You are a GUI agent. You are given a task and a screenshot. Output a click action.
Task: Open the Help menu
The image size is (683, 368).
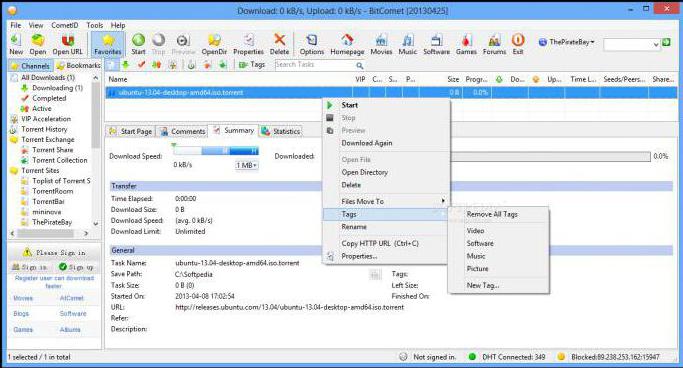pos(118,25)
